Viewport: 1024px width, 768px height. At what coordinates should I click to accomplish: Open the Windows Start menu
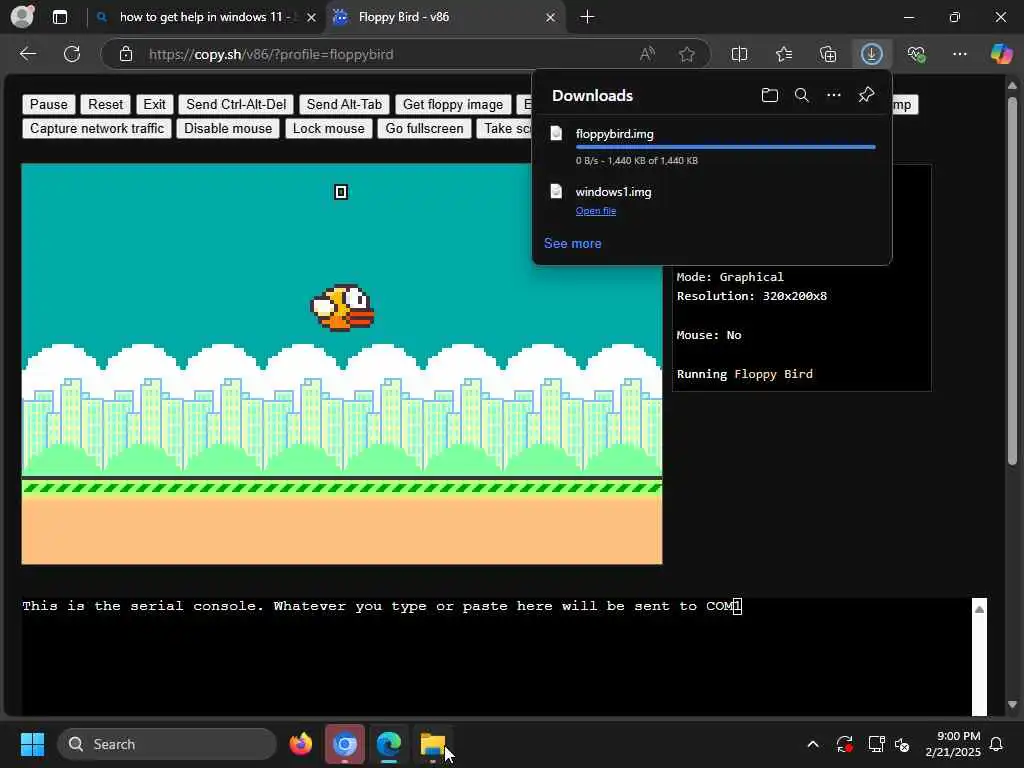click(32, 744)
